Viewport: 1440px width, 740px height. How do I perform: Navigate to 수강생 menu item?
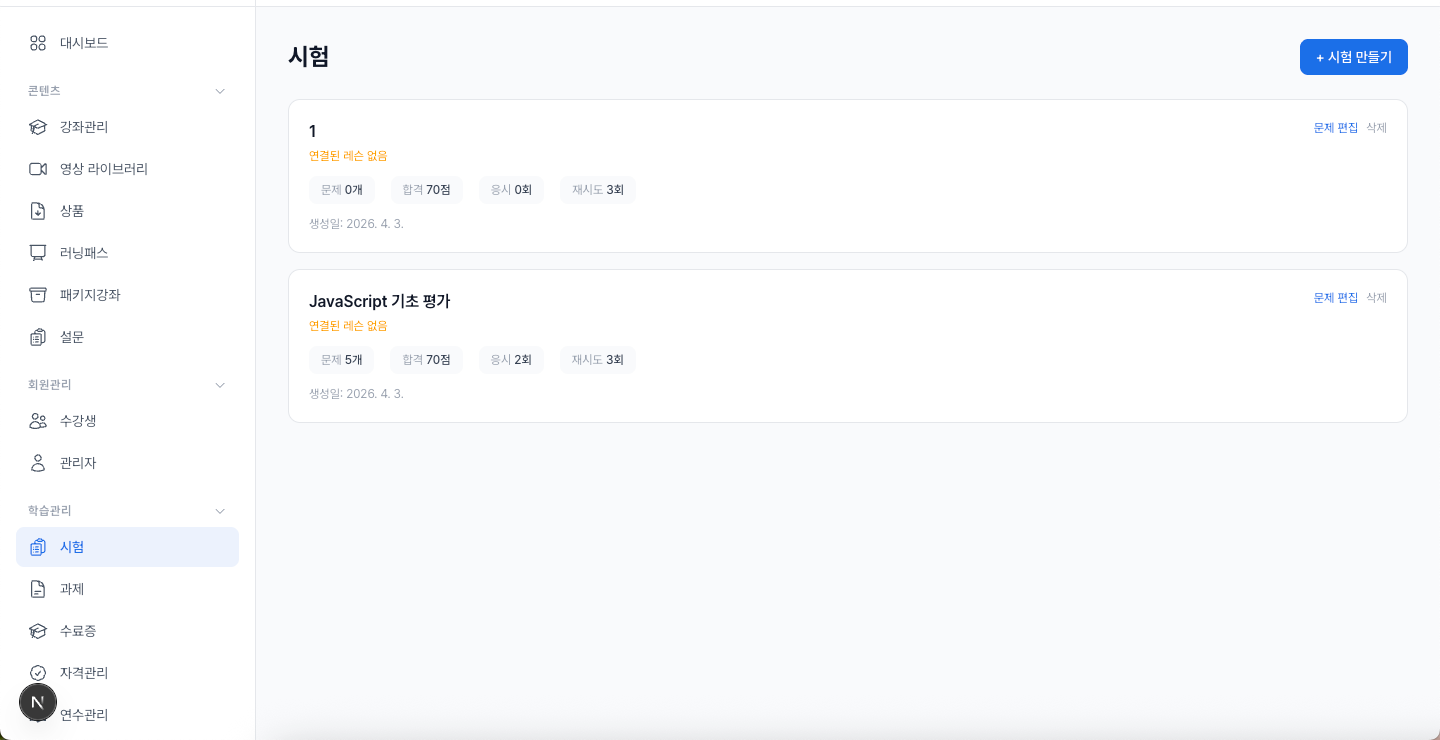(127, 421)
